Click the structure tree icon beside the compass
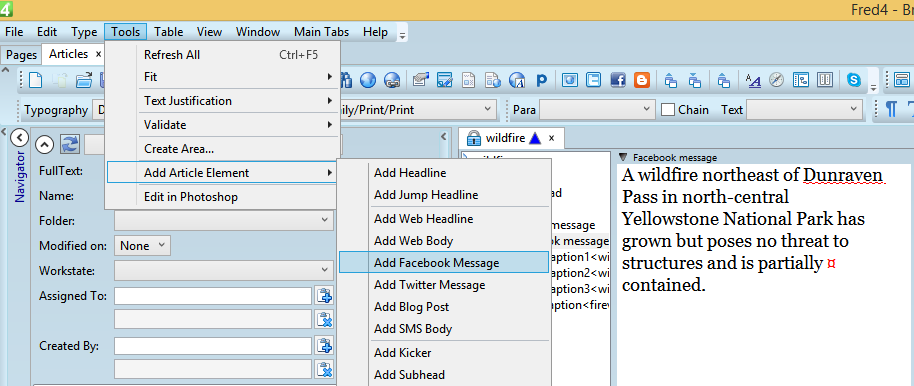The height and width of the screenshot is (386, 914). pos(801,79)
